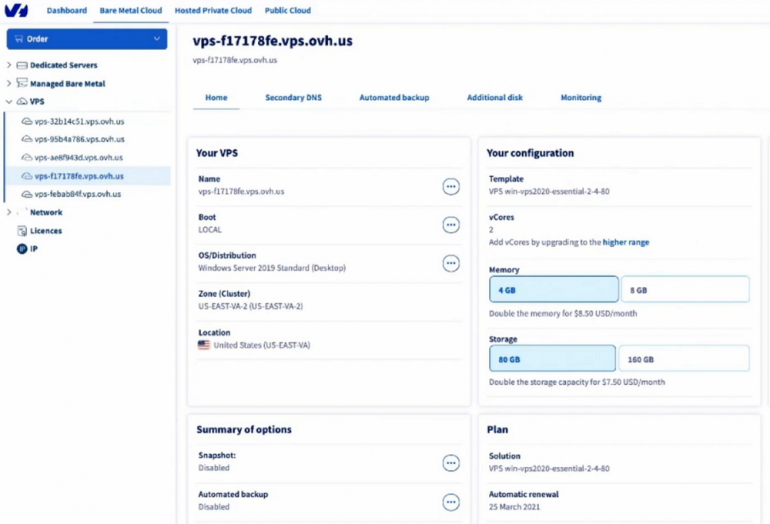
Task: Open the ellipsis menu beside Boot LOCAL
Action: [451, 225]
